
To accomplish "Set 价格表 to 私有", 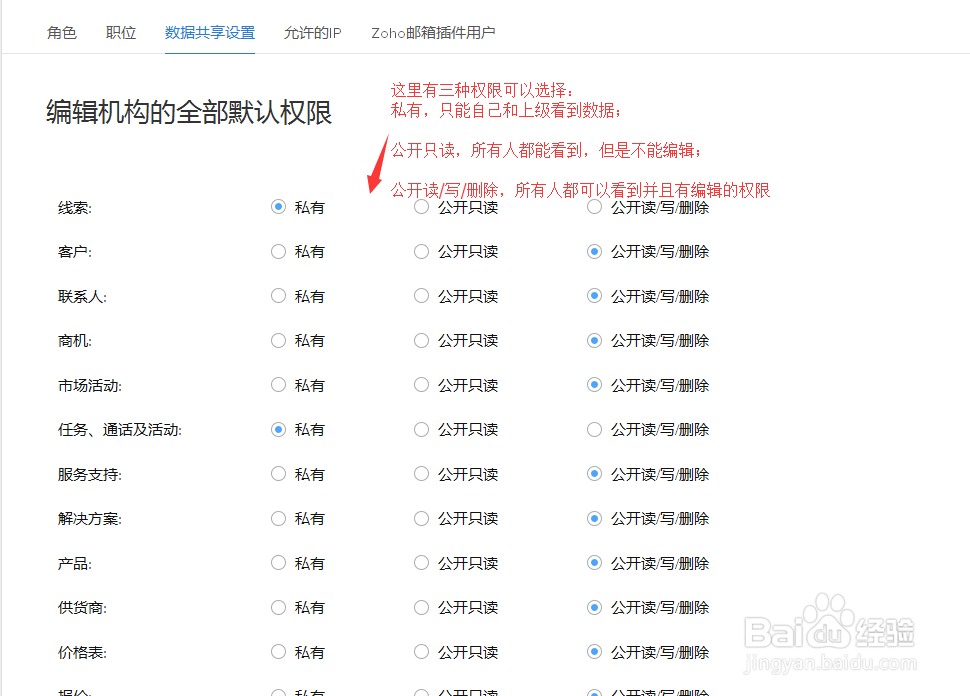I will pos(279,652).
